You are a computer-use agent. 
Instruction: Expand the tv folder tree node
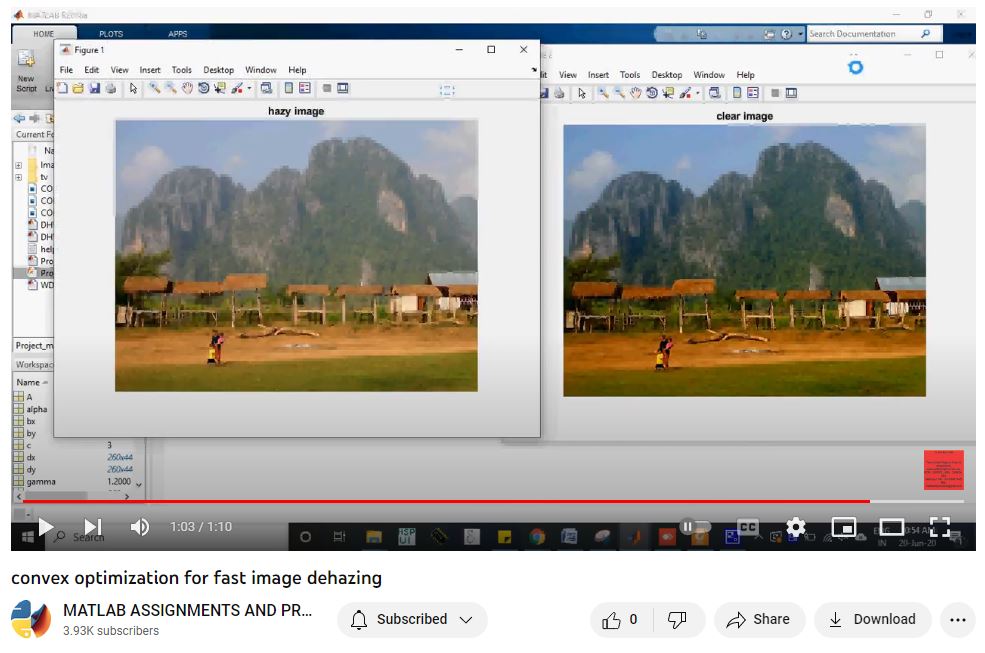[19, 177]
